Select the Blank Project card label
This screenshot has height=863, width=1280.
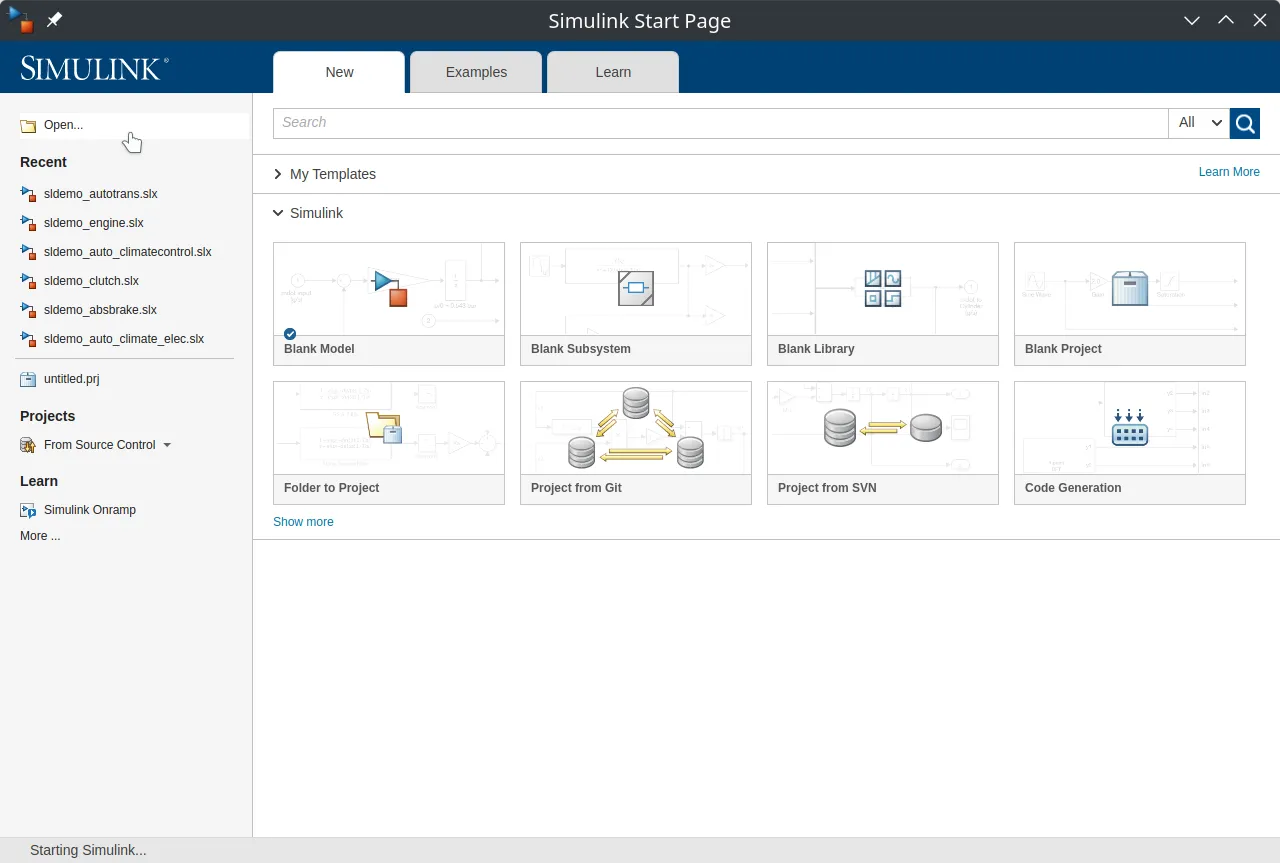point(1063,349)
